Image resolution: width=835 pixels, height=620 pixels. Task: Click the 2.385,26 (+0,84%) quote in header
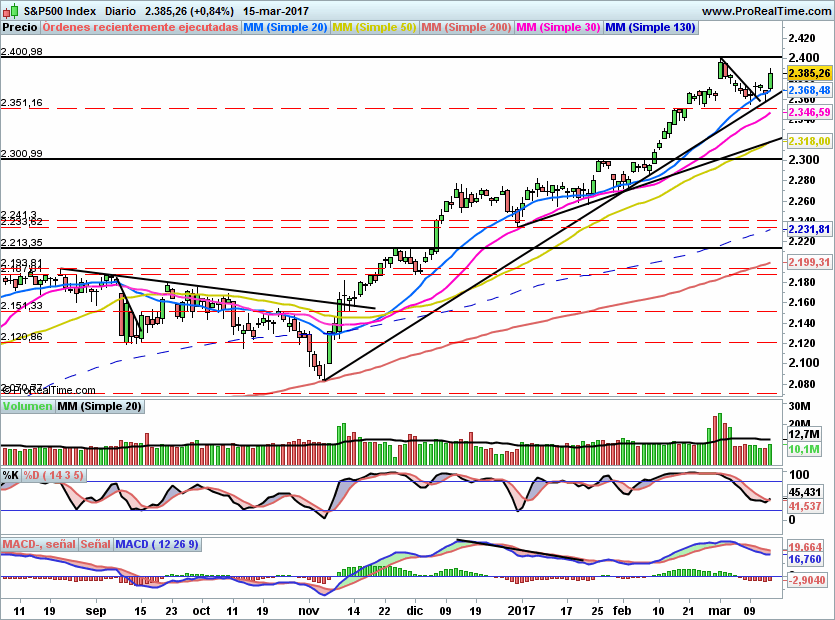tap(189, 11)
